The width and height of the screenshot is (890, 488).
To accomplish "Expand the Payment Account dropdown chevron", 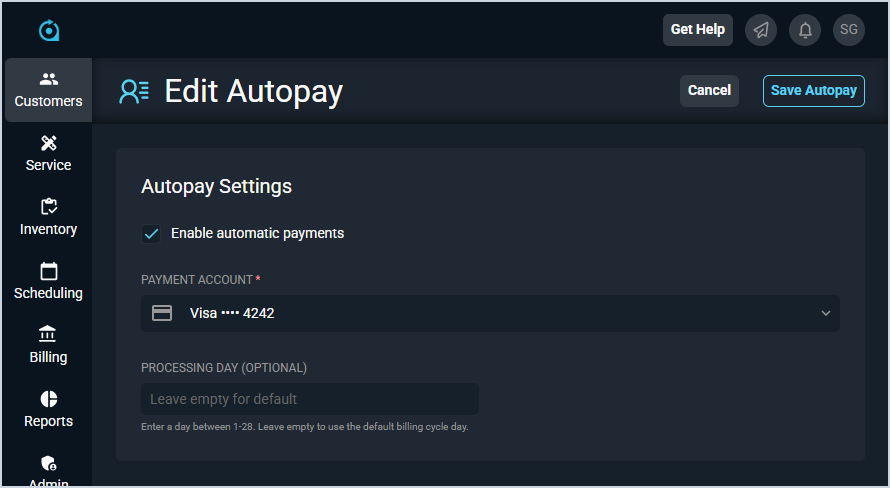I will (826, 313).
